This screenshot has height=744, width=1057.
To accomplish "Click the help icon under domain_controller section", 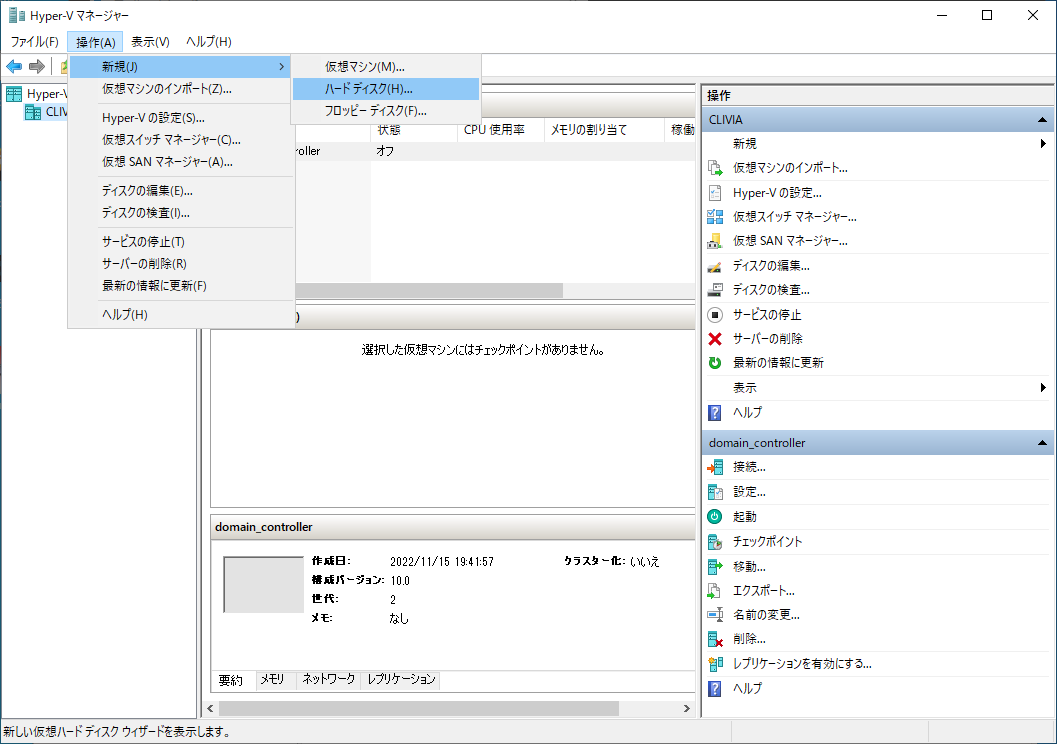I will point(715,688).
